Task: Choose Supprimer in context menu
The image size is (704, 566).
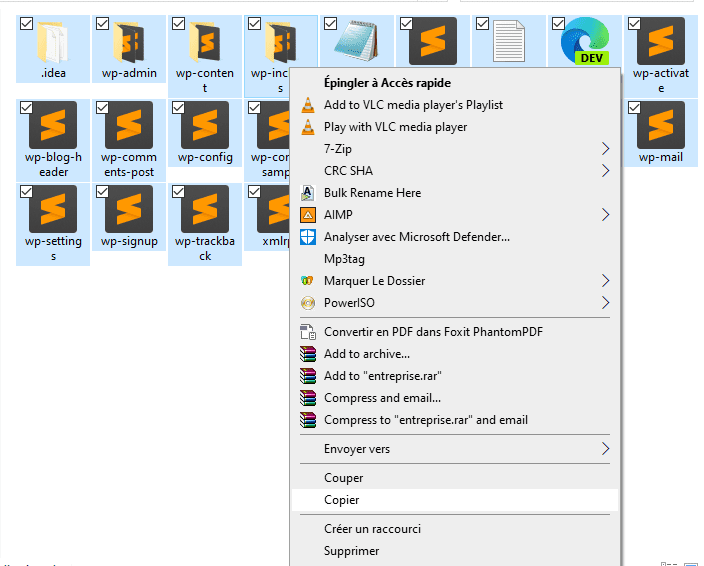Action: 455,551
